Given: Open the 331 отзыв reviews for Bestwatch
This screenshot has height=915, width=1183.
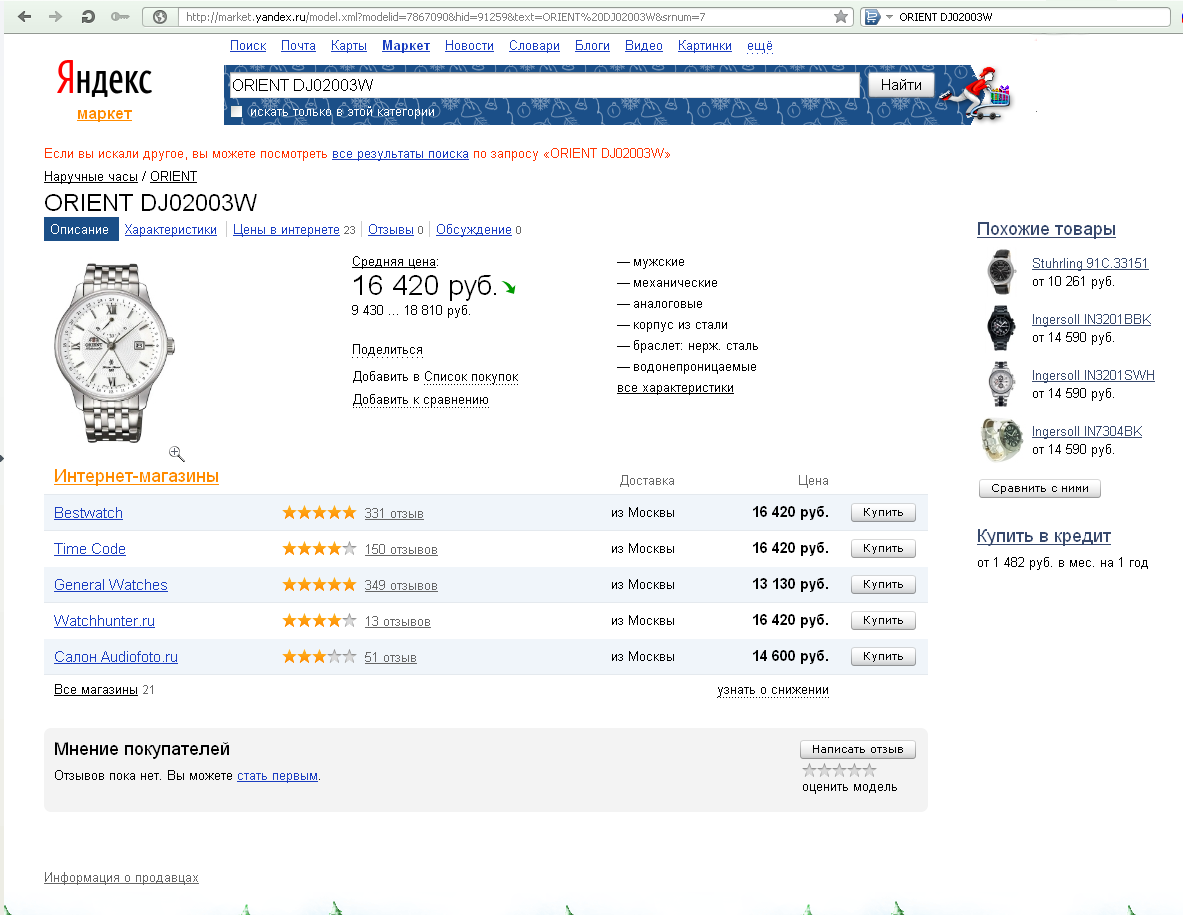Looking at the screenshot, I should pos(394,514).
